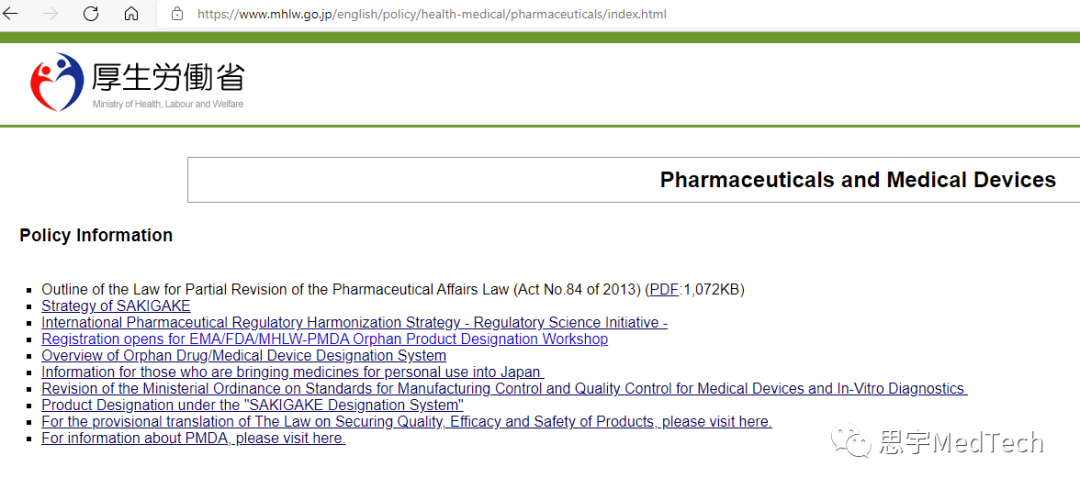The image size is (1080, 489).
Task: Click the Pharmaceuticals and Medical Devices heading box
Action: pyautogui.click(x=634, y=180)
